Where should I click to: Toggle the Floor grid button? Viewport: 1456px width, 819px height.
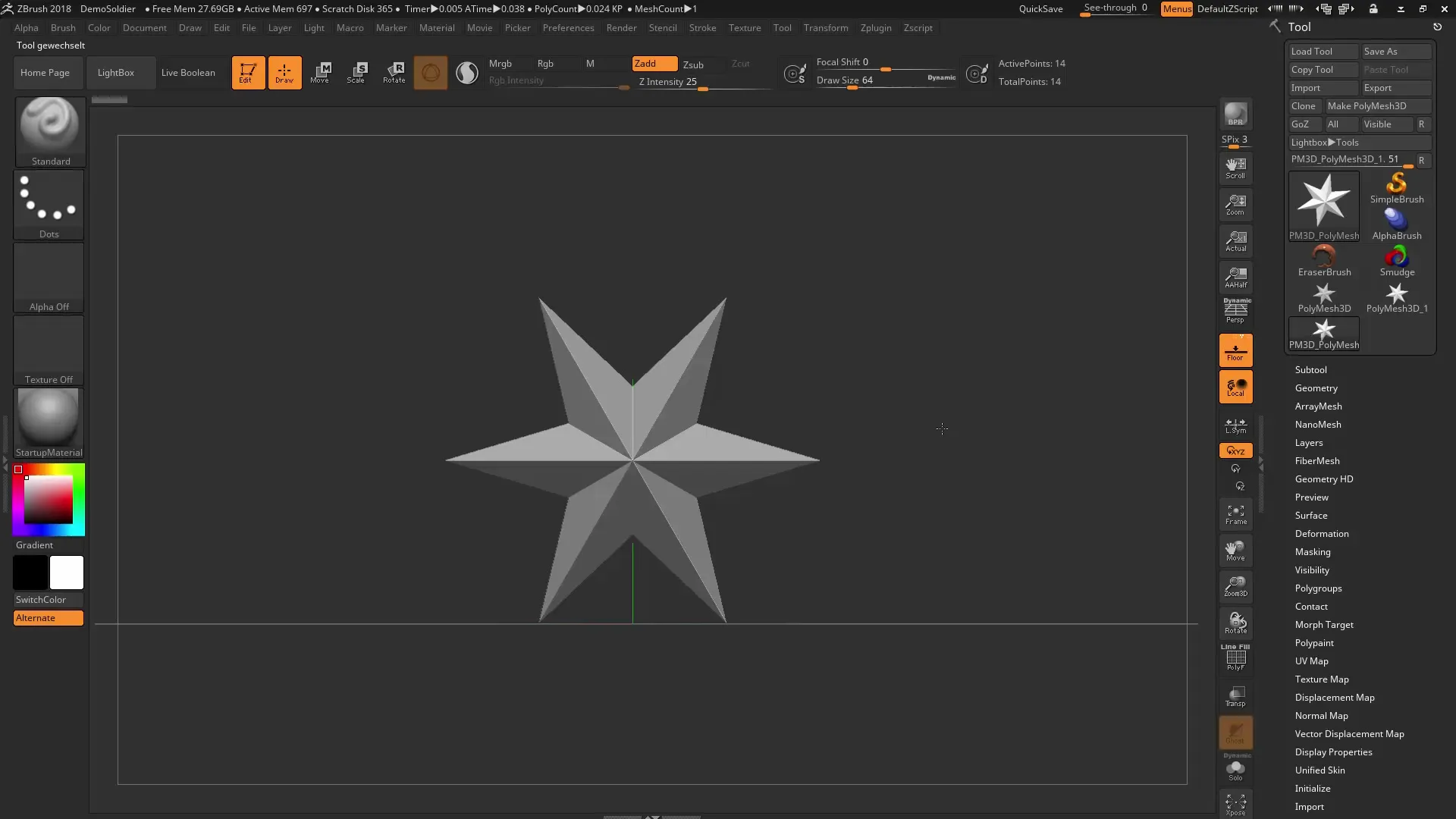1235,350
